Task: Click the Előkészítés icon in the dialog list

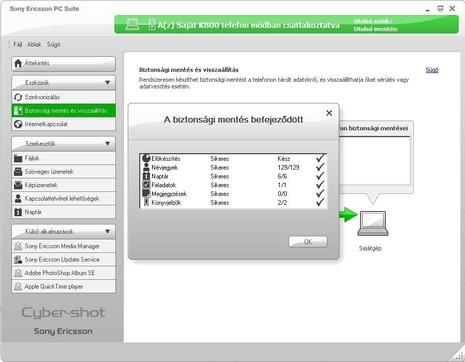Action: pos(146,158)
